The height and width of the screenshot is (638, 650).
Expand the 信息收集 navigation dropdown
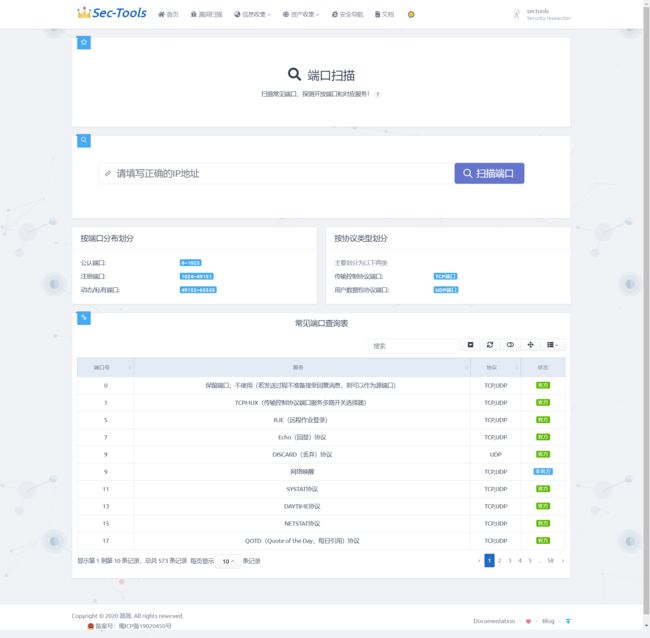click(x=252, y=15)
